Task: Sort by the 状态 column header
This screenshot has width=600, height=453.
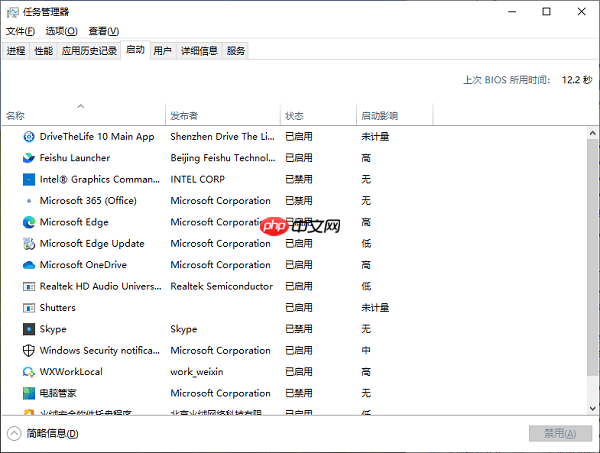Action: pyautogui.click(x=318, y=116)
